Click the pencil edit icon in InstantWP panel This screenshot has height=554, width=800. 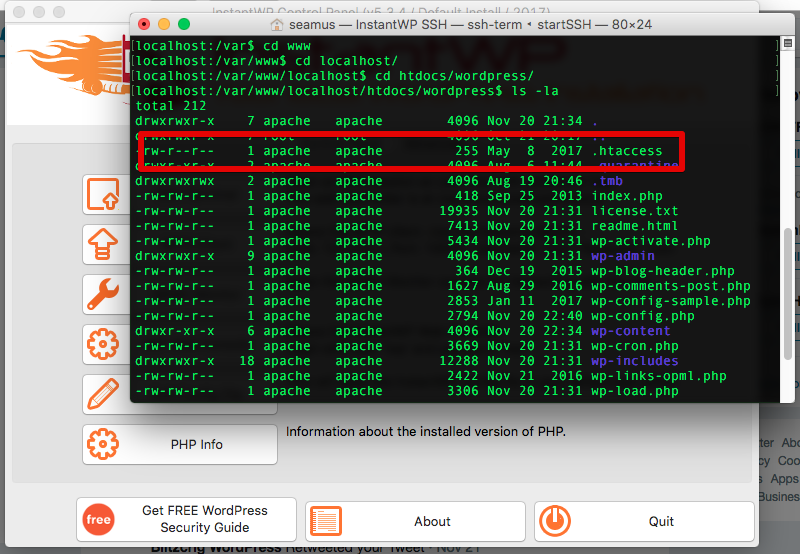[103, 394]
